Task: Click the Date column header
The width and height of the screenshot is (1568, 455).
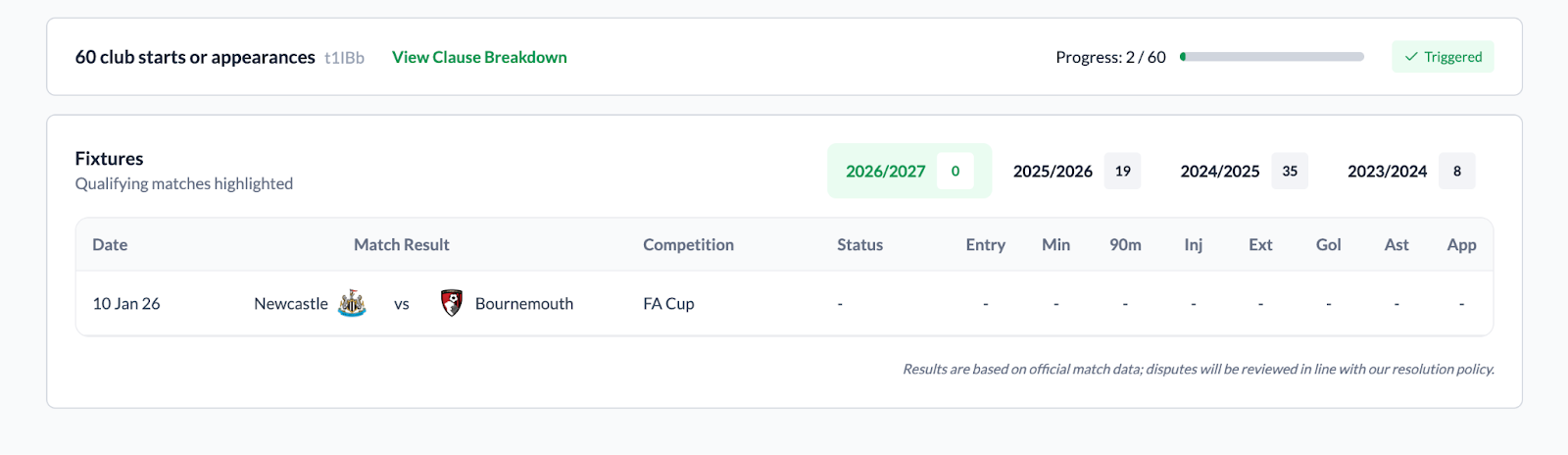Action: [110, 245]
